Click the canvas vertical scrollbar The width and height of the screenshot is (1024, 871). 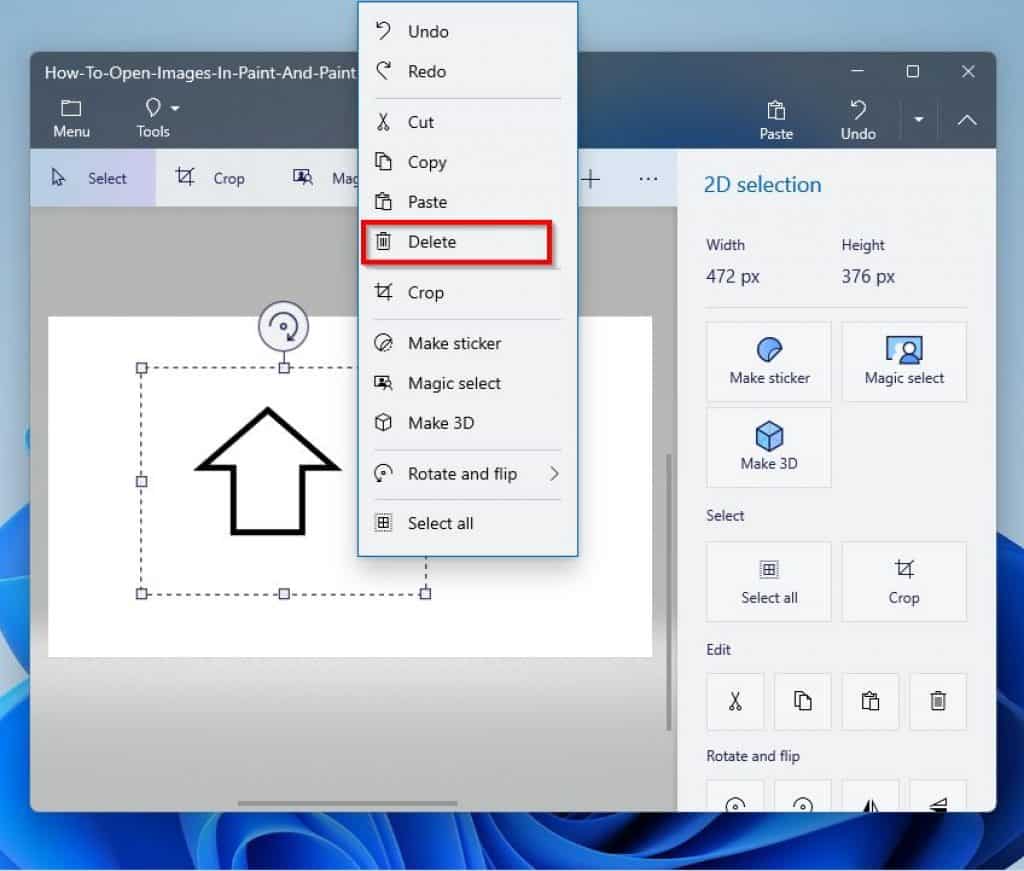[669, 592]
